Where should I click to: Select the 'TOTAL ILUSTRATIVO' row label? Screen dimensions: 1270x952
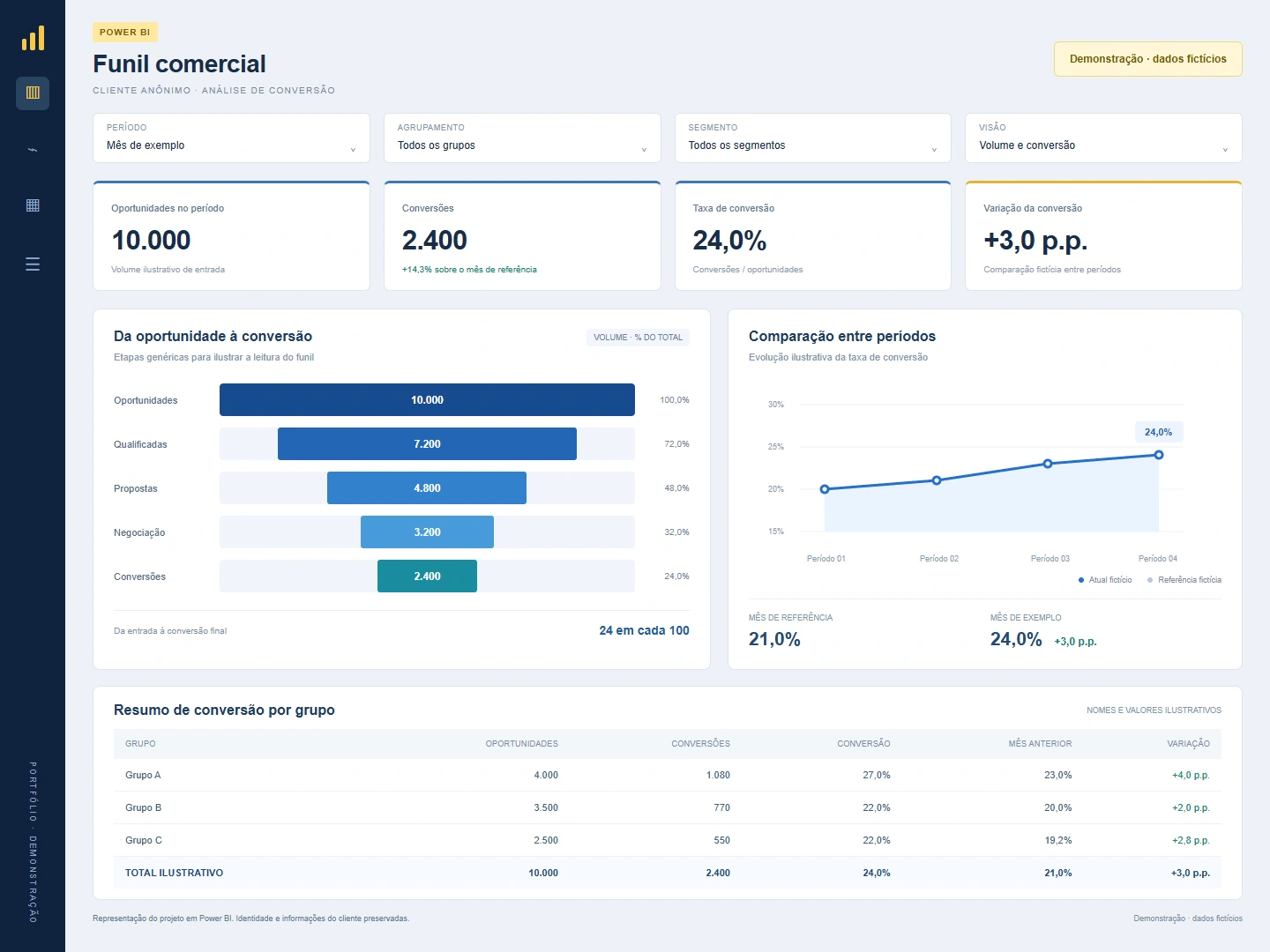[x=175, y=874]
